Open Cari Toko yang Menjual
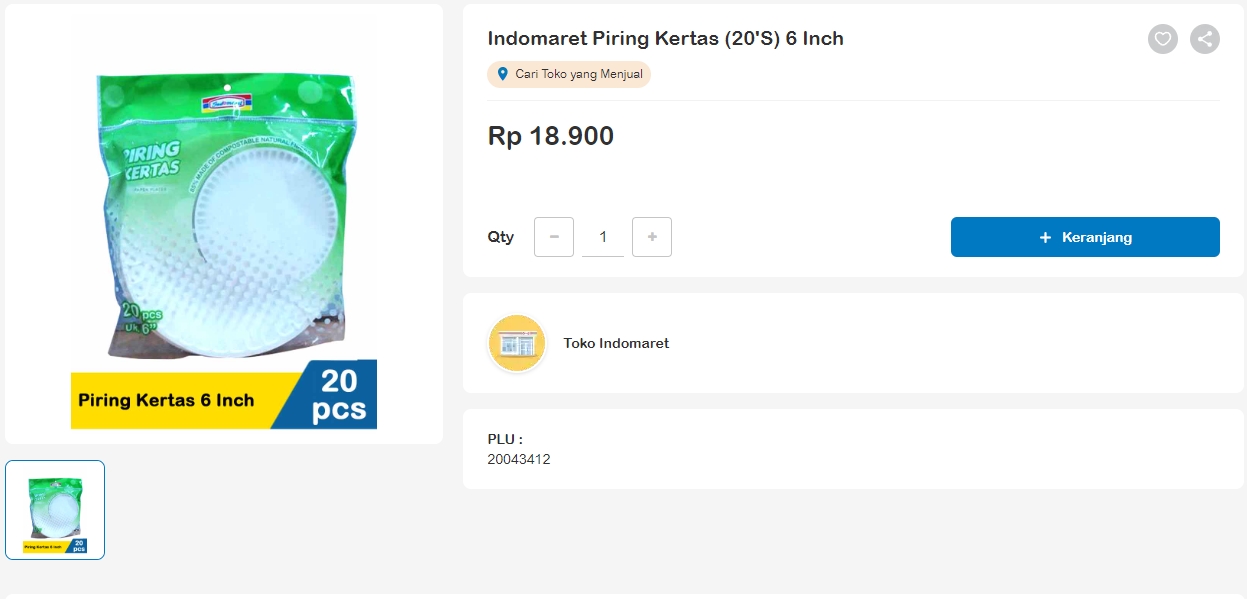 (x=568, y=74)
